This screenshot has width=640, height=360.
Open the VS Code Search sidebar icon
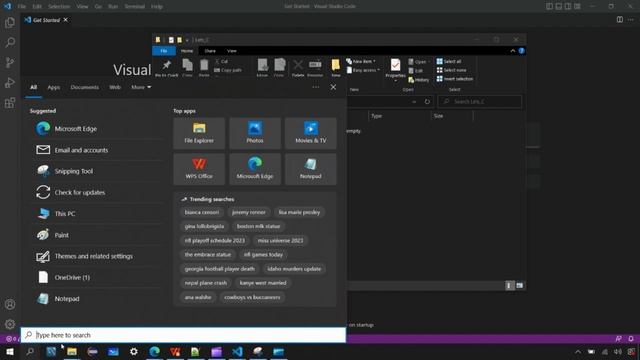tap(10, 42)
